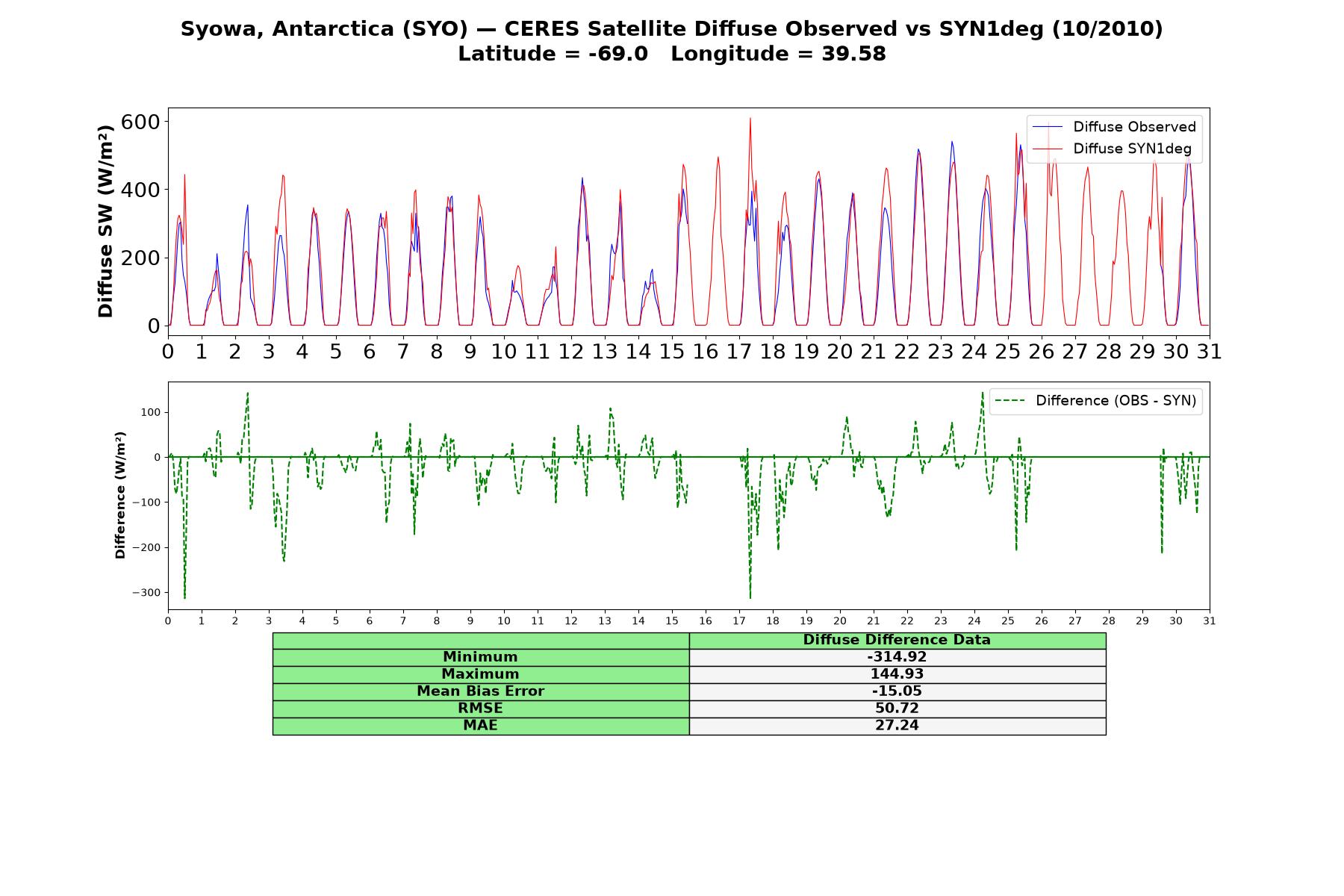Click the Difference (OBS - SYN) legend label

(1116, 401)
